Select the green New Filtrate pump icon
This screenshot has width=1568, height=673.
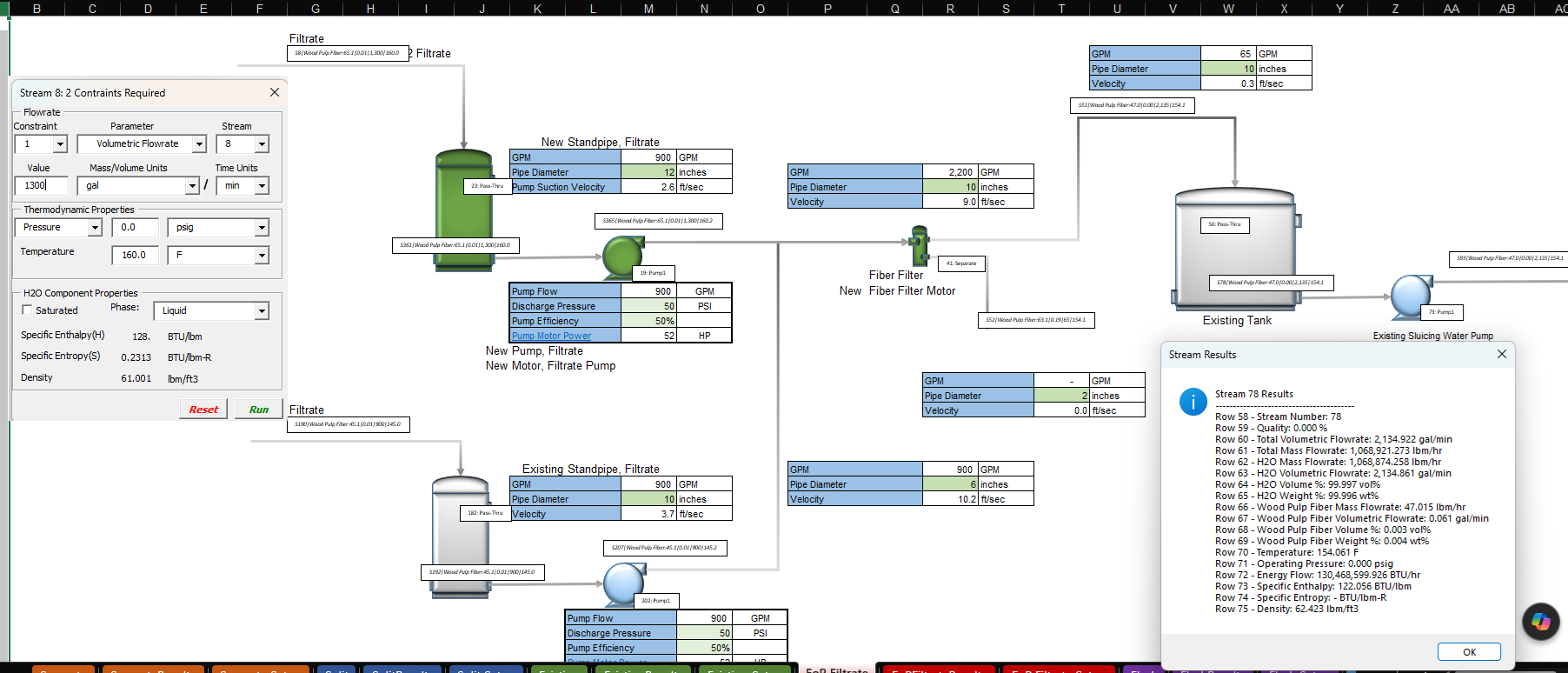tap(623, 256)
